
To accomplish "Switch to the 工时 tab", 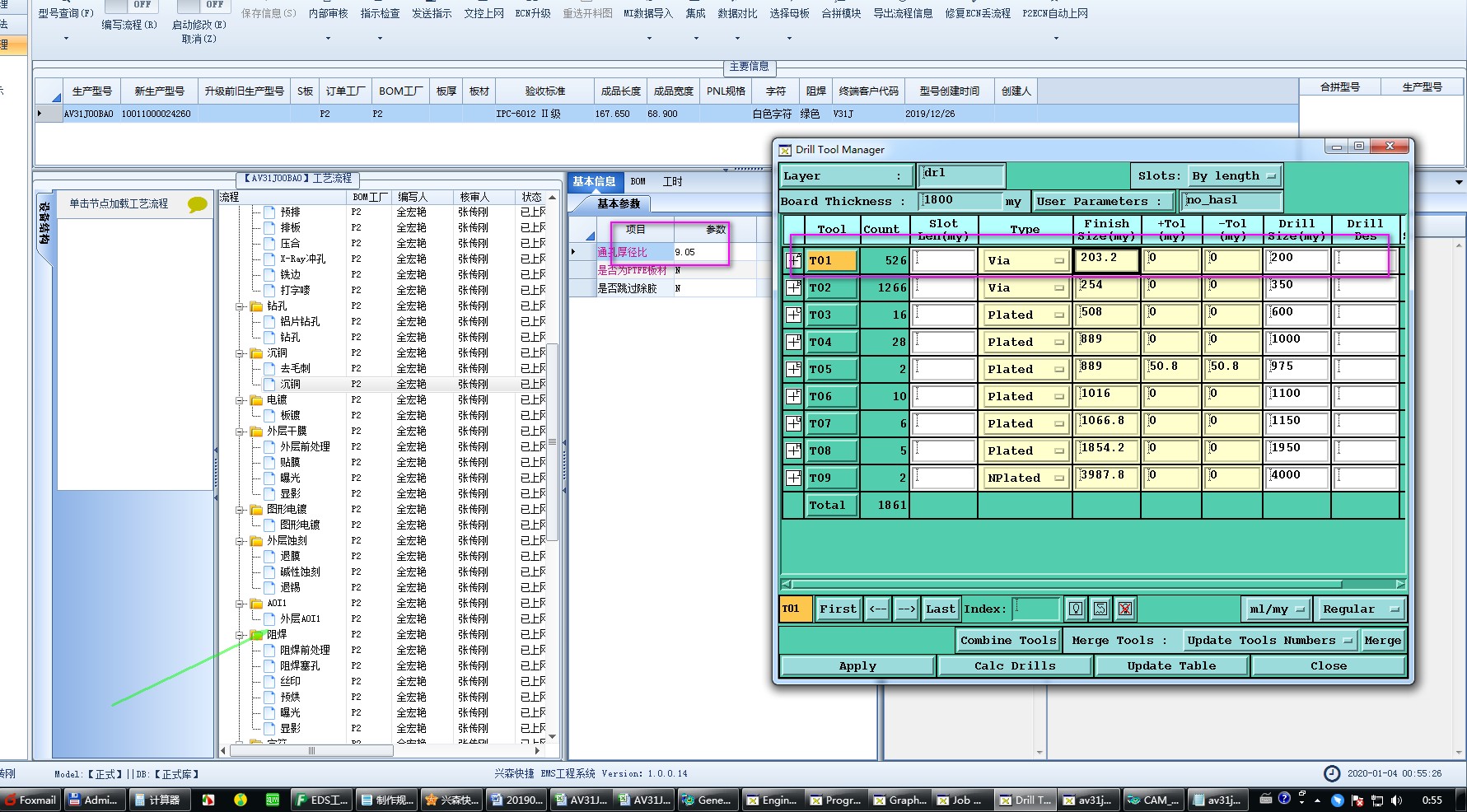I will 673,182.
